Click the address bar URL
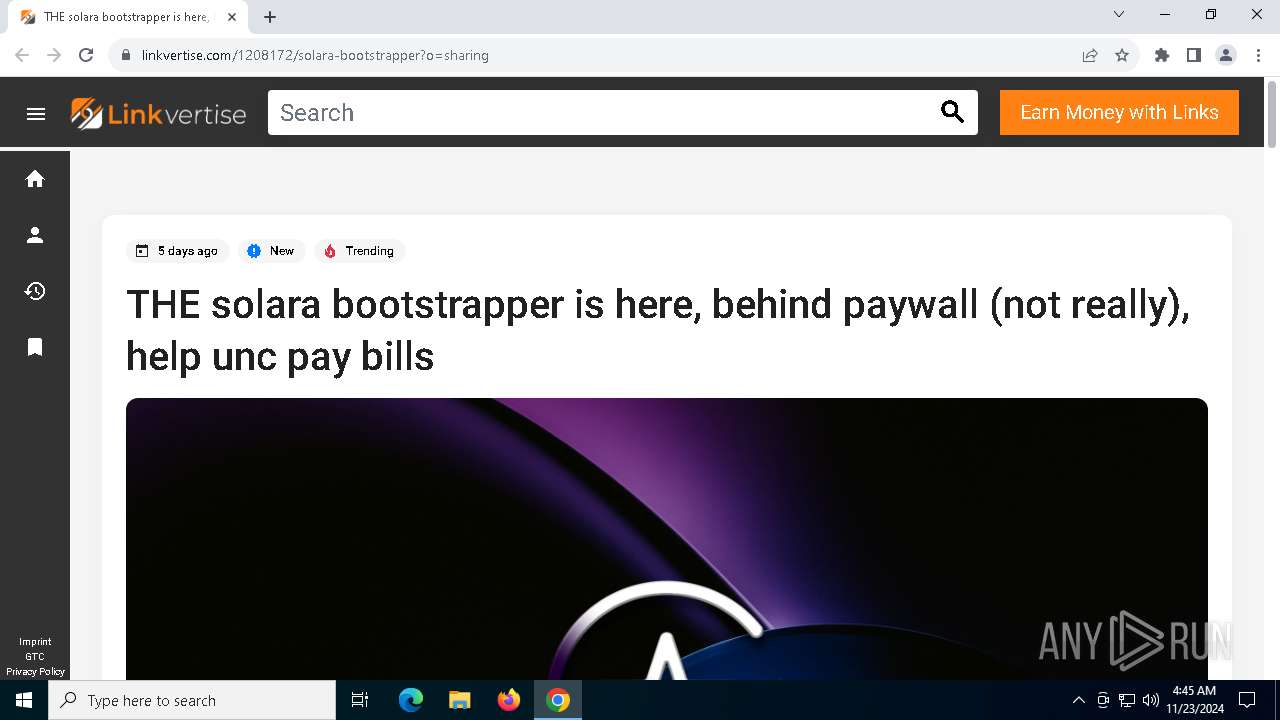This screenshot has width=1280, height=720. click(315, 55)
